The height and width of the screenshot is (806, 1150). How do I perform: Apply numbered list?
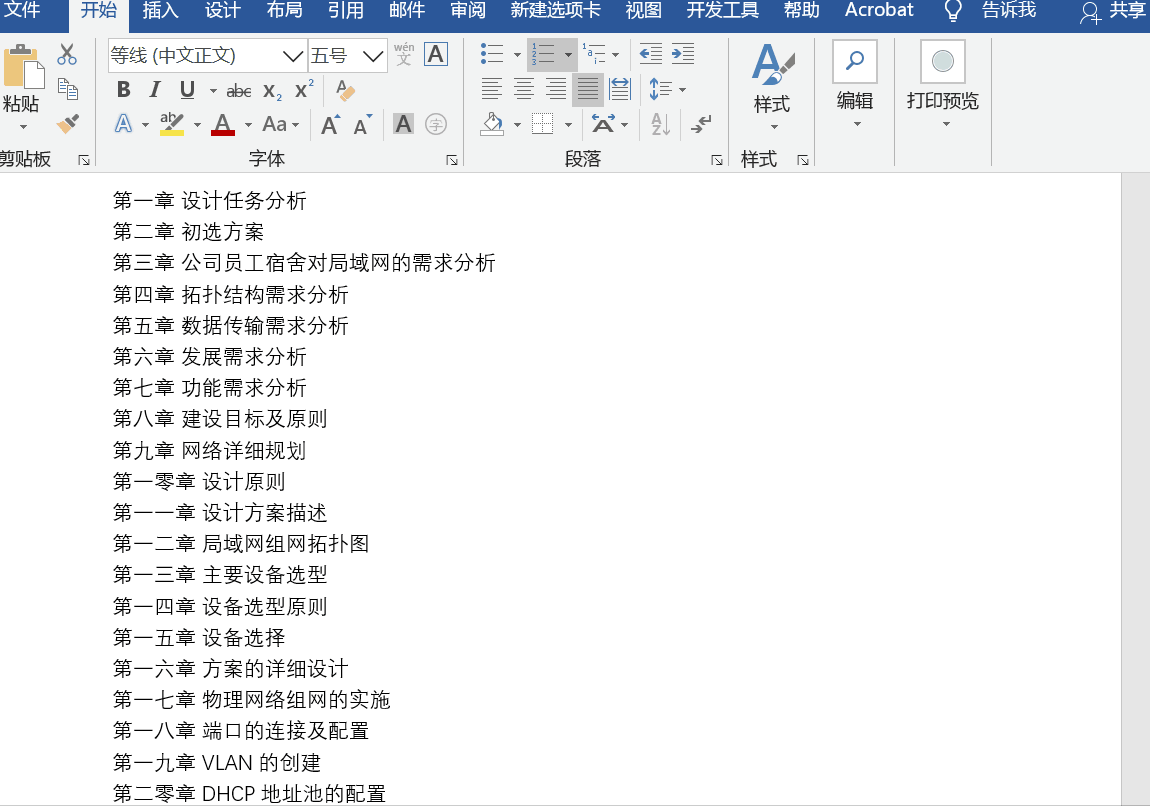click(543, 54)
